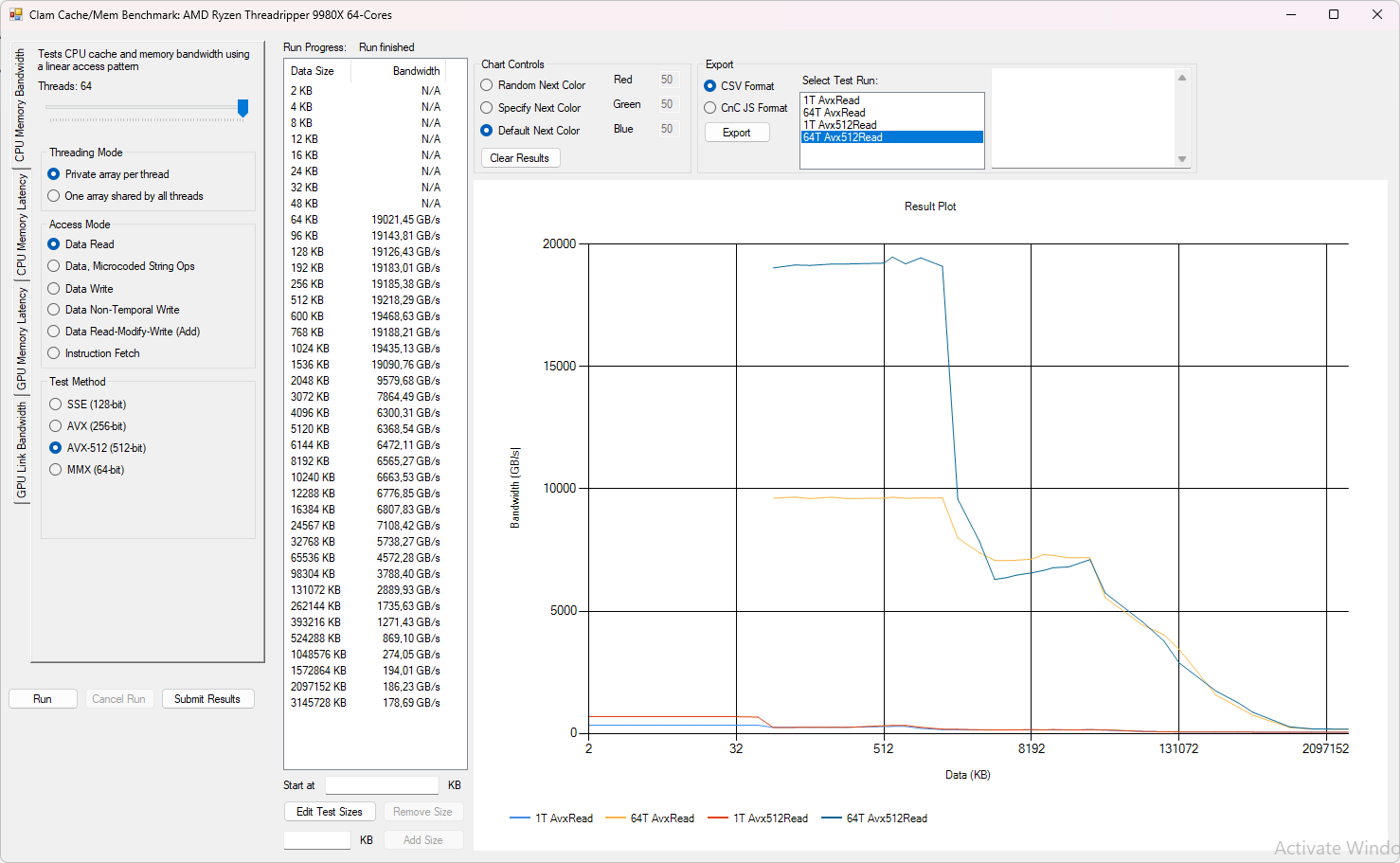Select 64T Avx512Read test run
Screen dimensions: 1400x863
click(x=892, y=137)
